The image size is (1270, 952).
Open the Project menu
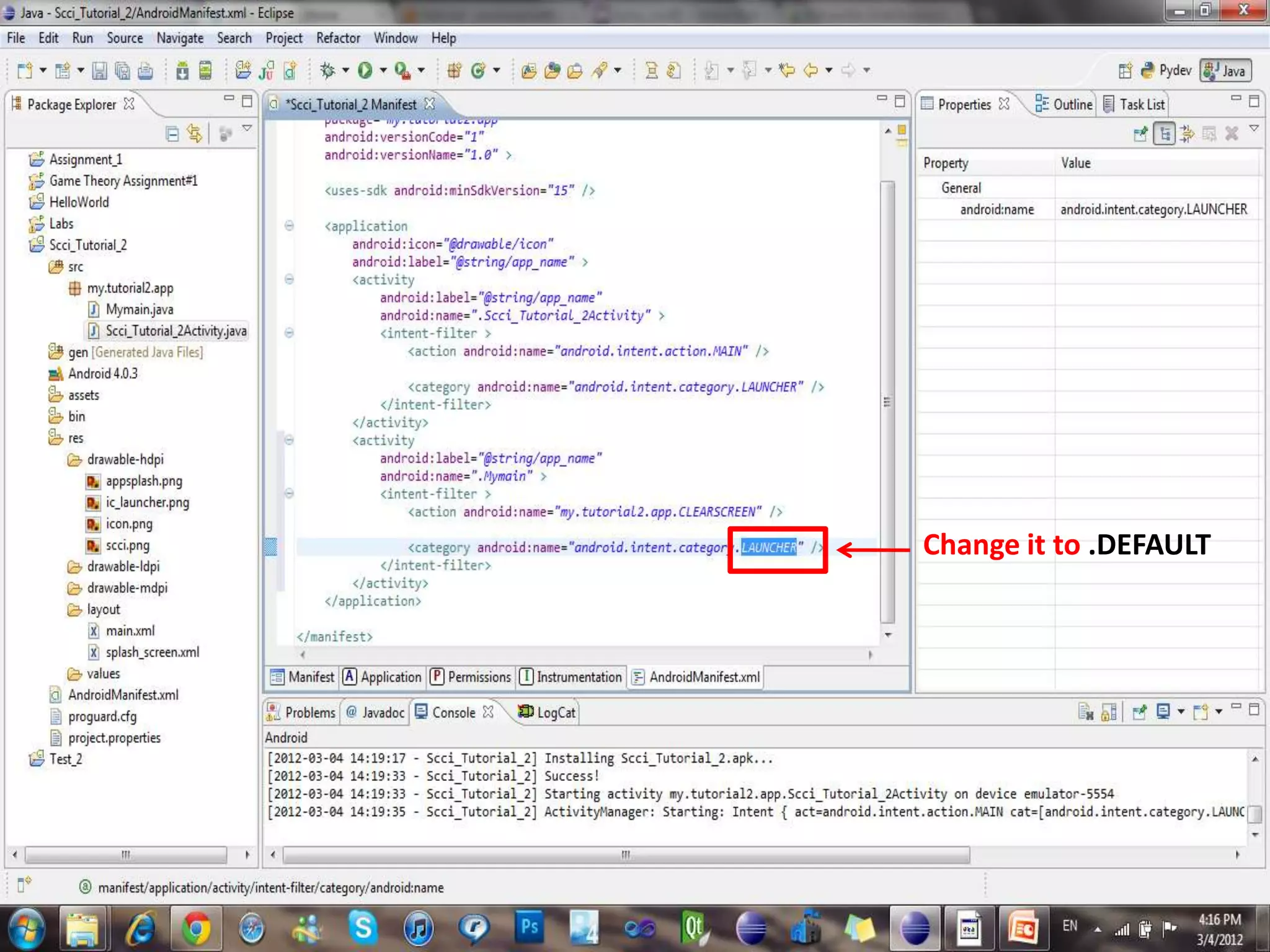click(x=284, y=38)
